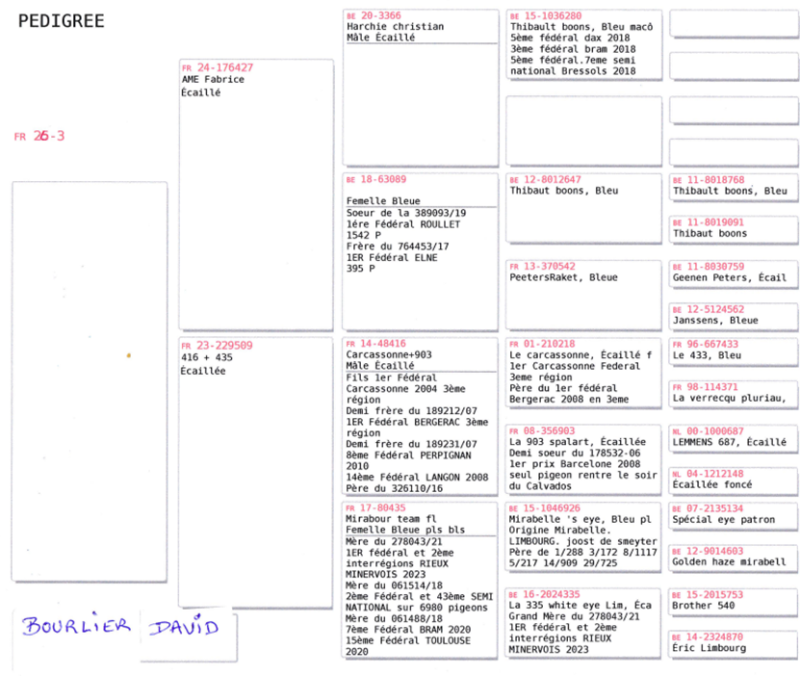Open the Mirabour team female entry
The image size is (800, 676).
(420, 580)
